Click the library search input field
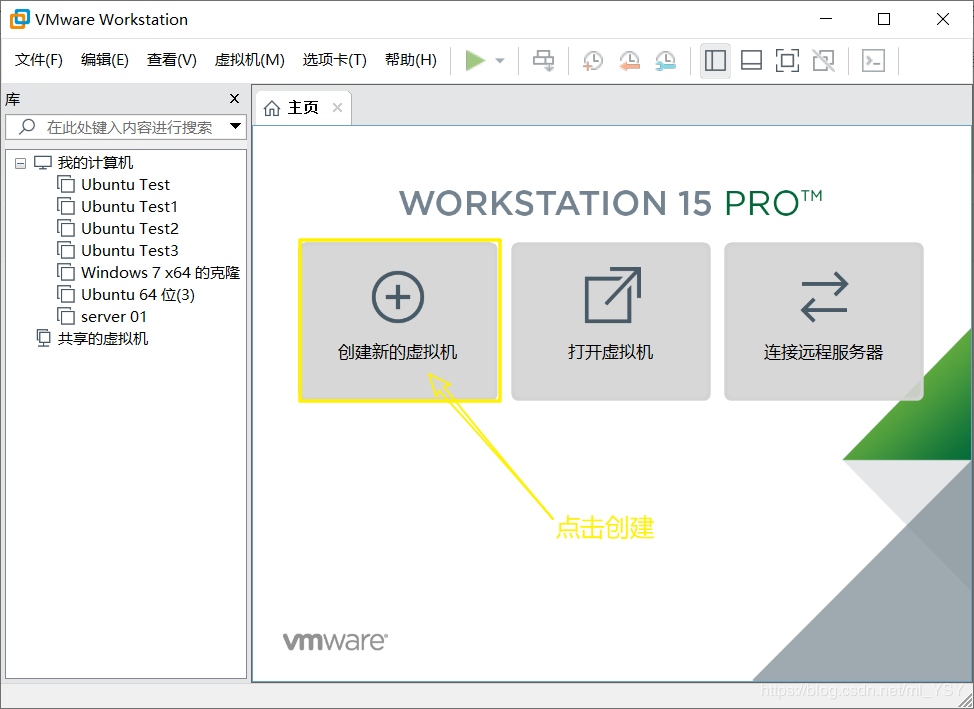Screen dimensions: 974x709 129,127
